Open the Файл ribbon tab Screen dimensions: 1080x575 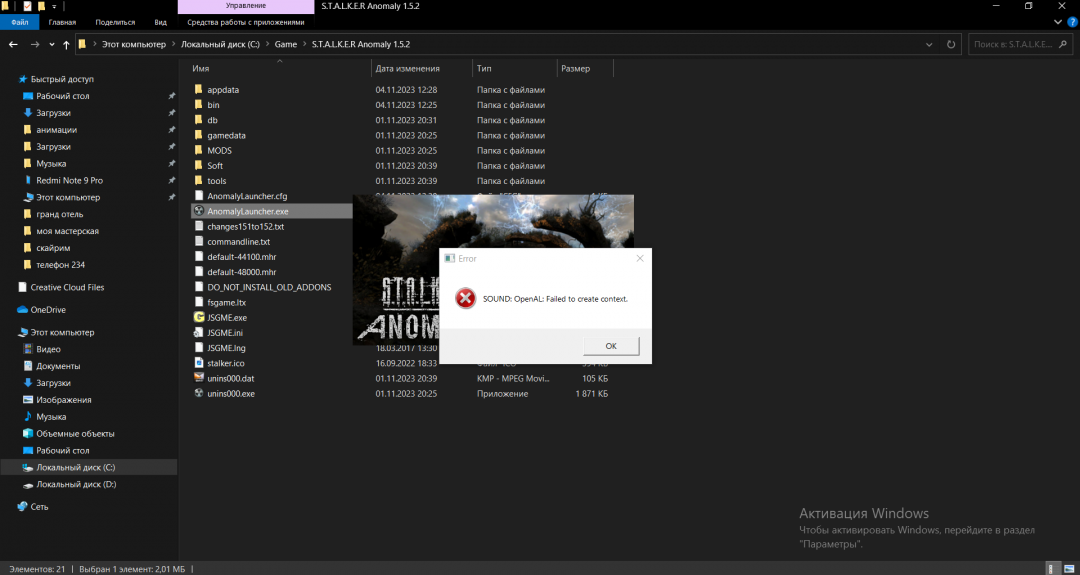pos(20,22)
